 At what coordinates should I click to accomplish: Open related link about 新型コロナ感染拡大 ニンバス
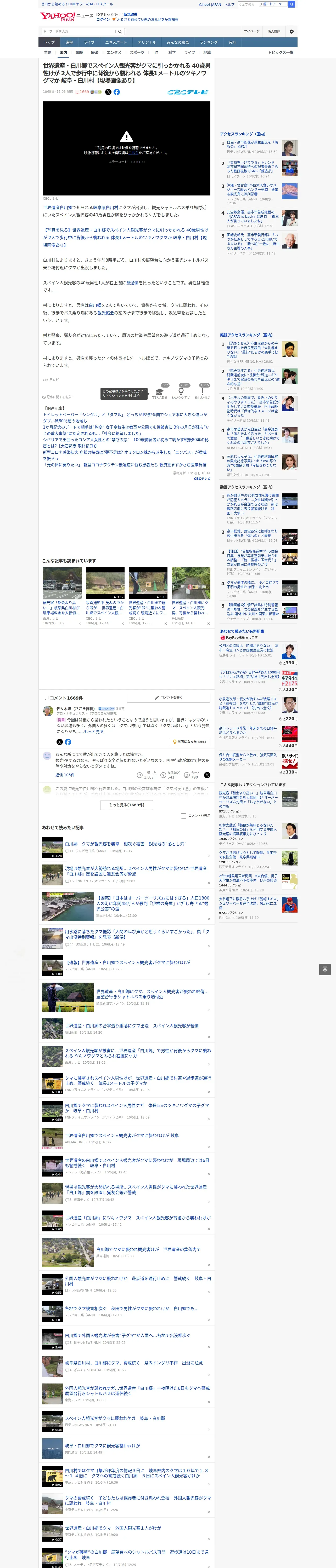[125, 455]
